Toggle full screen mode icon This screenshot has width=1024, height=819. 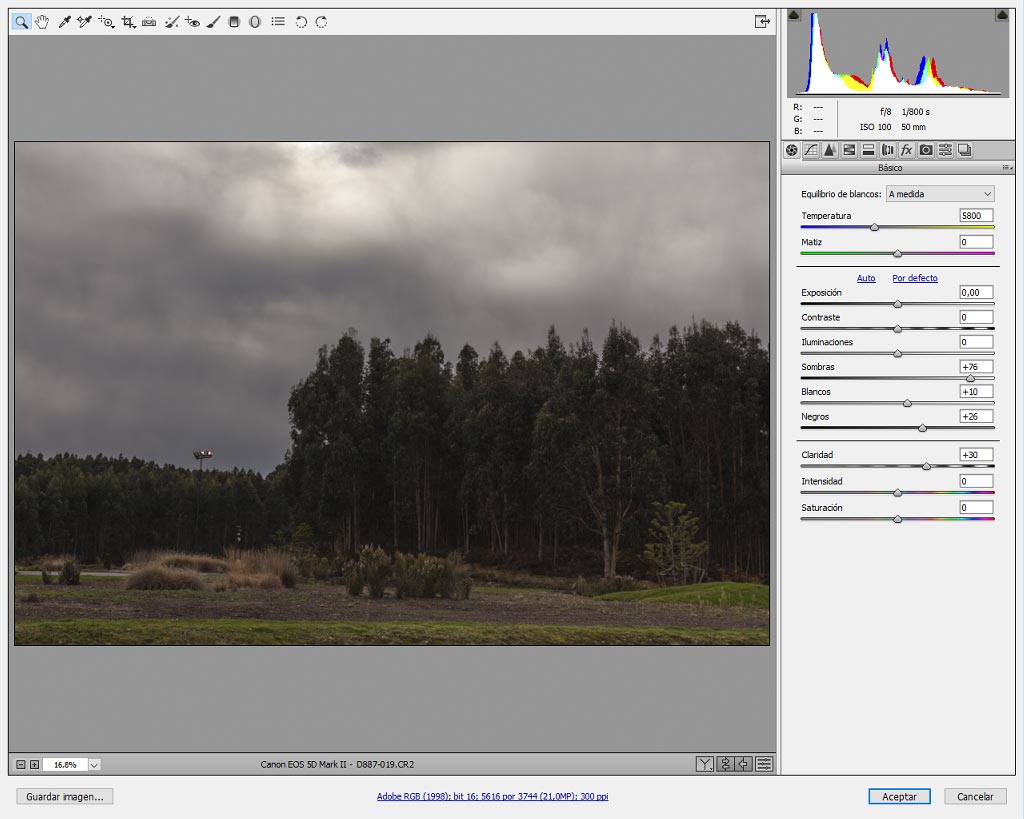tap(762, 22)
